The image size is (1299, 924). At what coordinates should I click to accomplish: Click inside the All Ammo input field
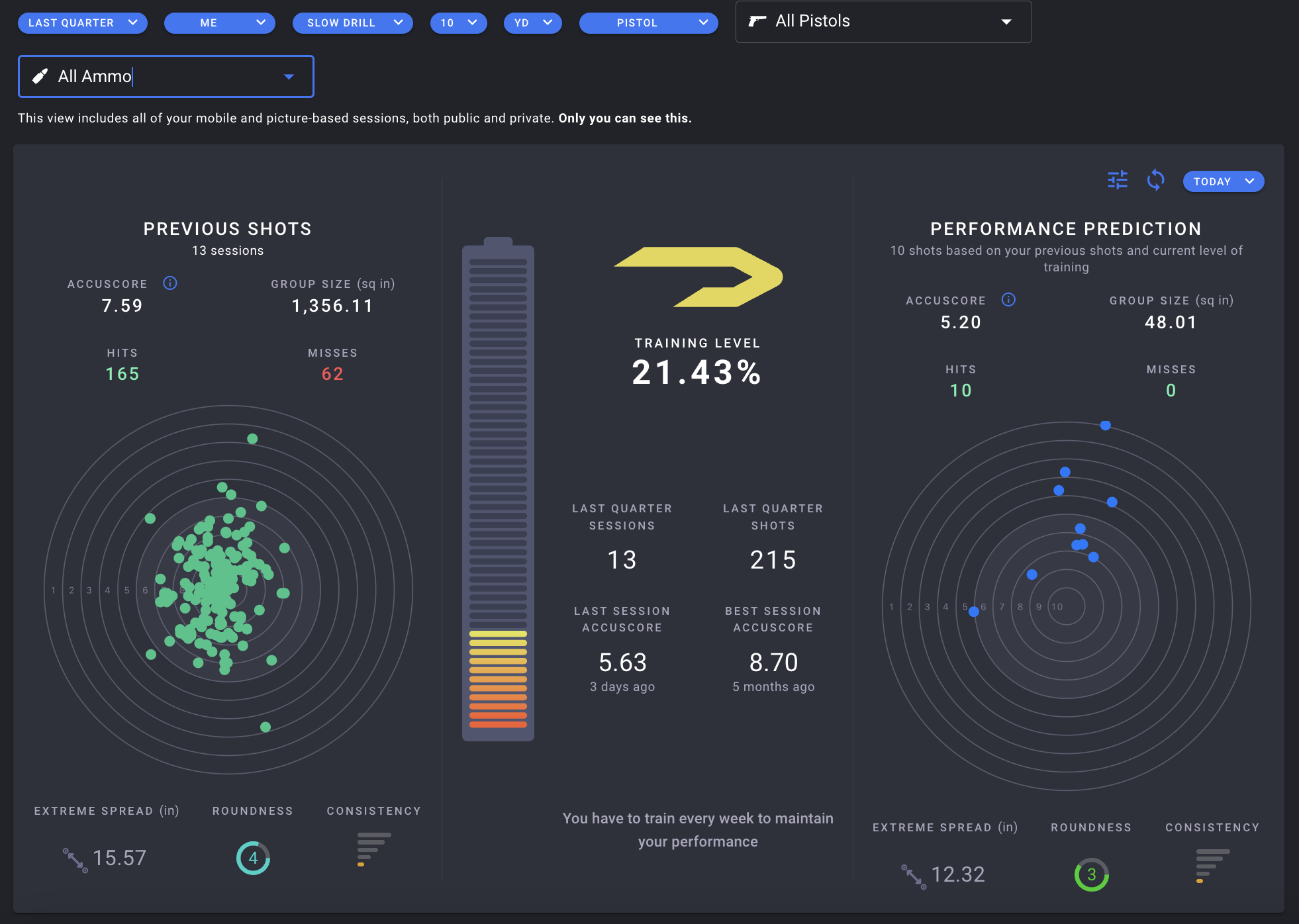pos(166,76)
